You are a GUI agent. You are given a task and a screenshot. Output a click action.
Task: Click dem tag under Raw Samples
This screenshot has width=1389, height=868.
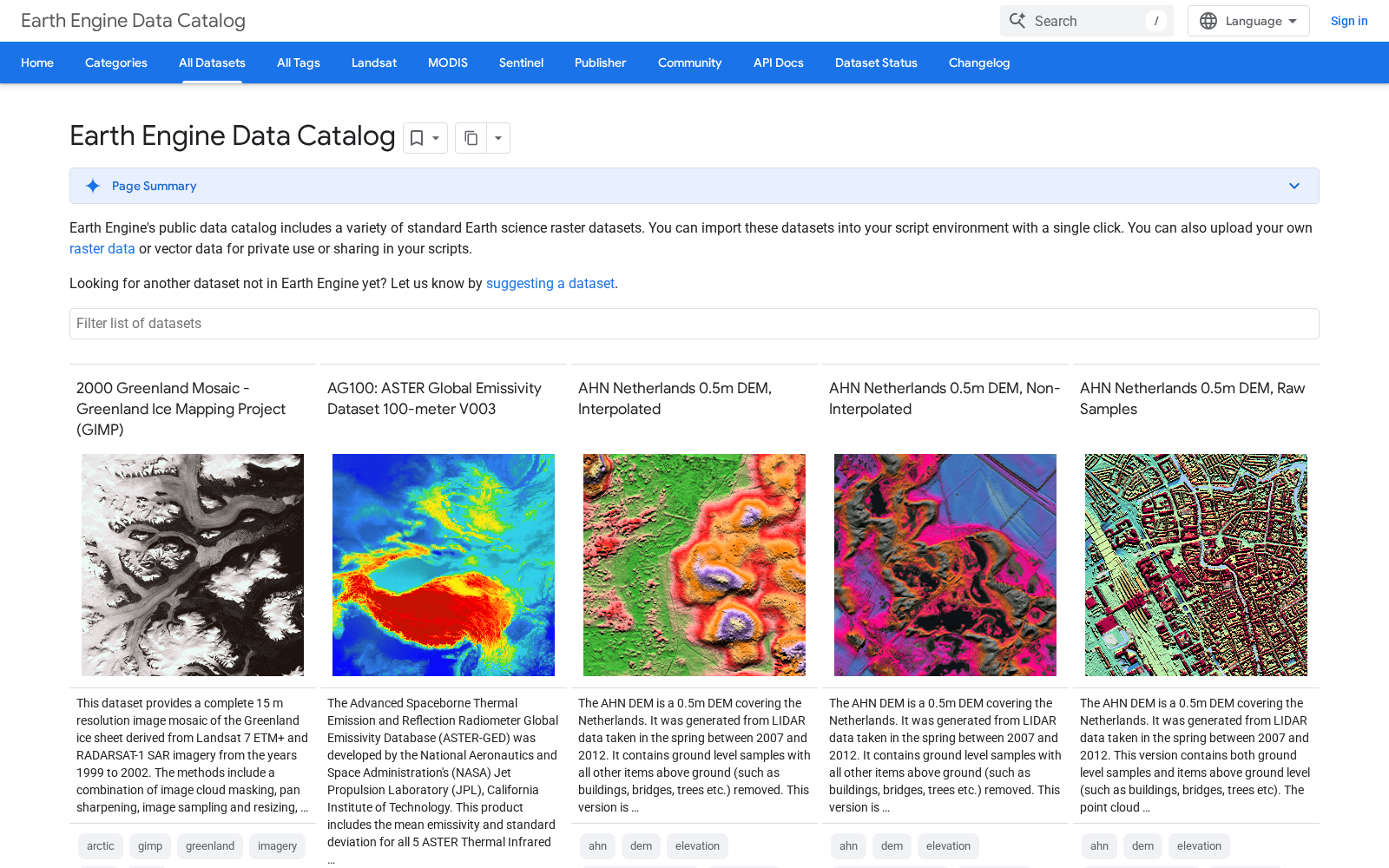(1143, 846)
